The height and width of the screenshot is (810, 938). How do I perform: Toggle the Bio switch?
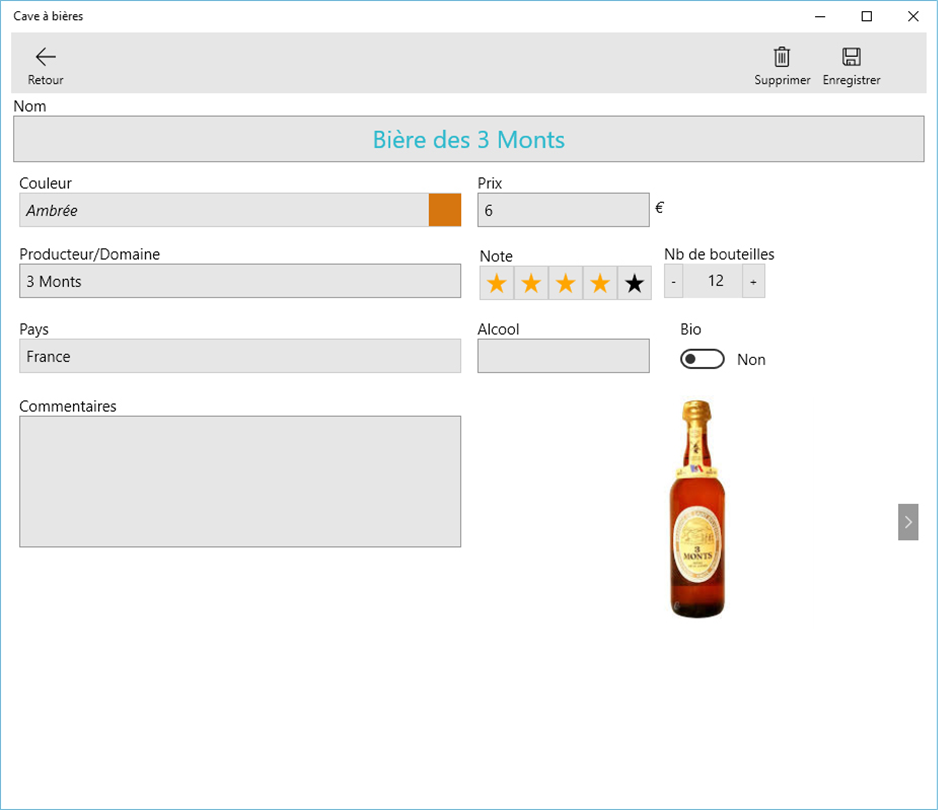point(702,359)
